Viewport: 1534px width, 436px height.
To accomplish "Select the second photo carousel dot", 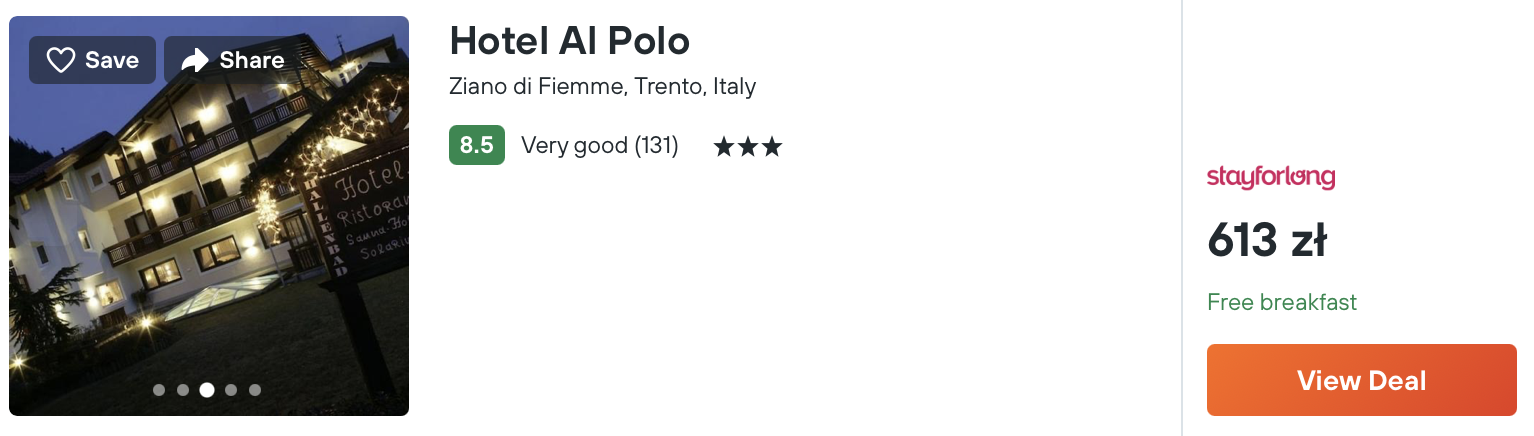I will coord(183,390).
